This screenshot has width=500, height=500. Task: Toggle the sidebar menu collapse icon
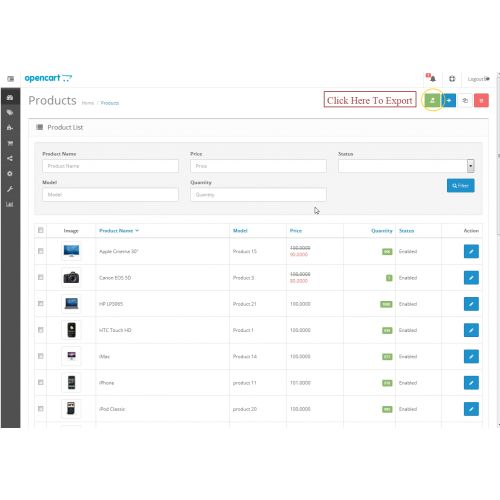11,79
